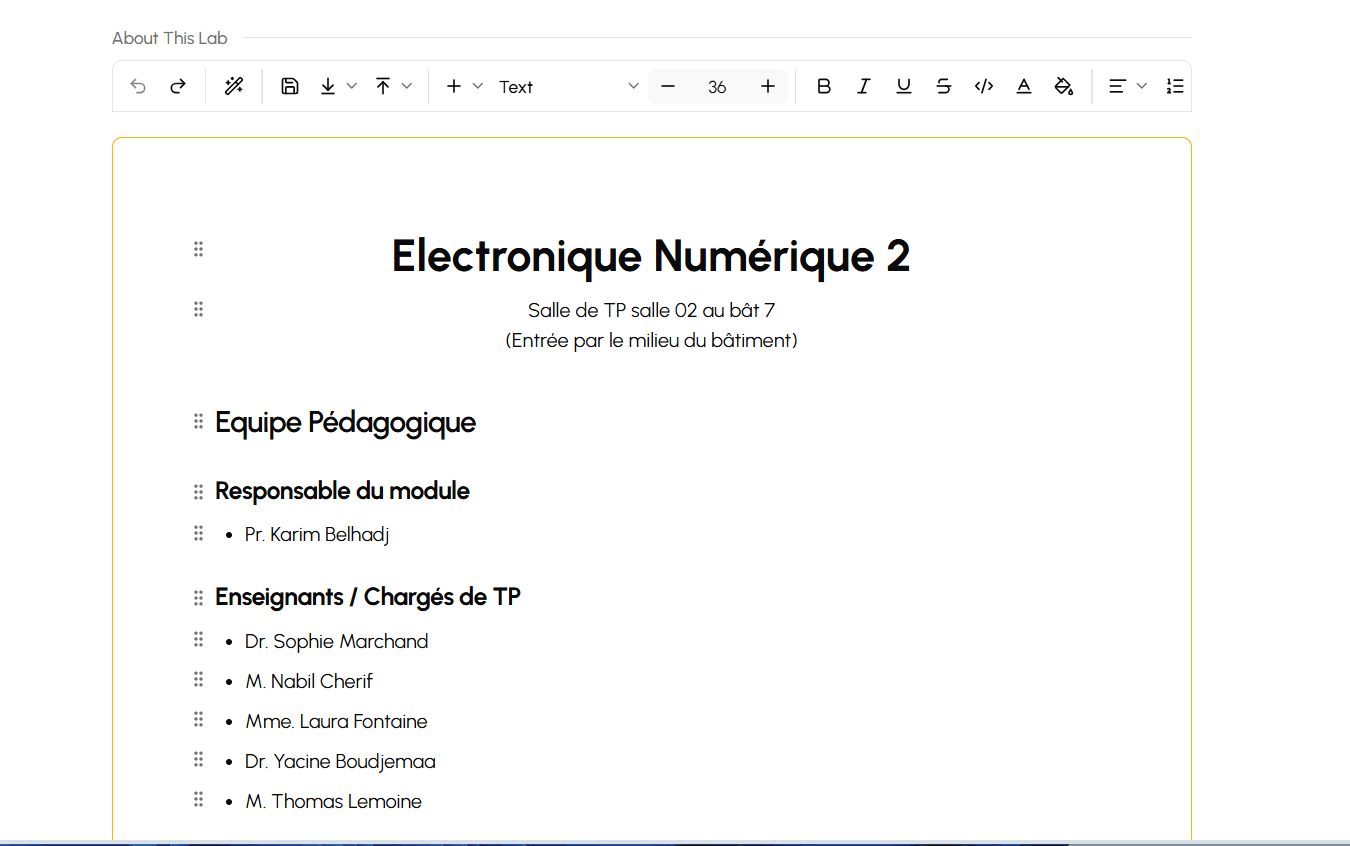
Task: Click drag handle beside Responsable du module
Action: pyautogui.click(x=198, y=492)
